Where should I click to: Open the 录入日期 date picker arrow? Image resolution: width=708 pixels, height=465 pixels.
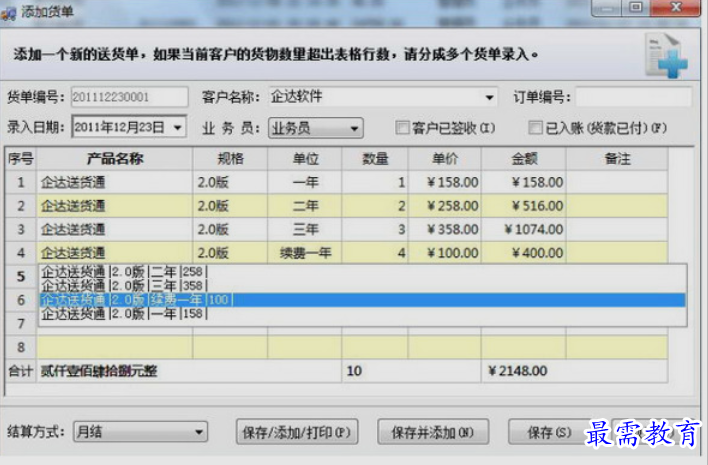pyautogui.click(x=178, y=128)
